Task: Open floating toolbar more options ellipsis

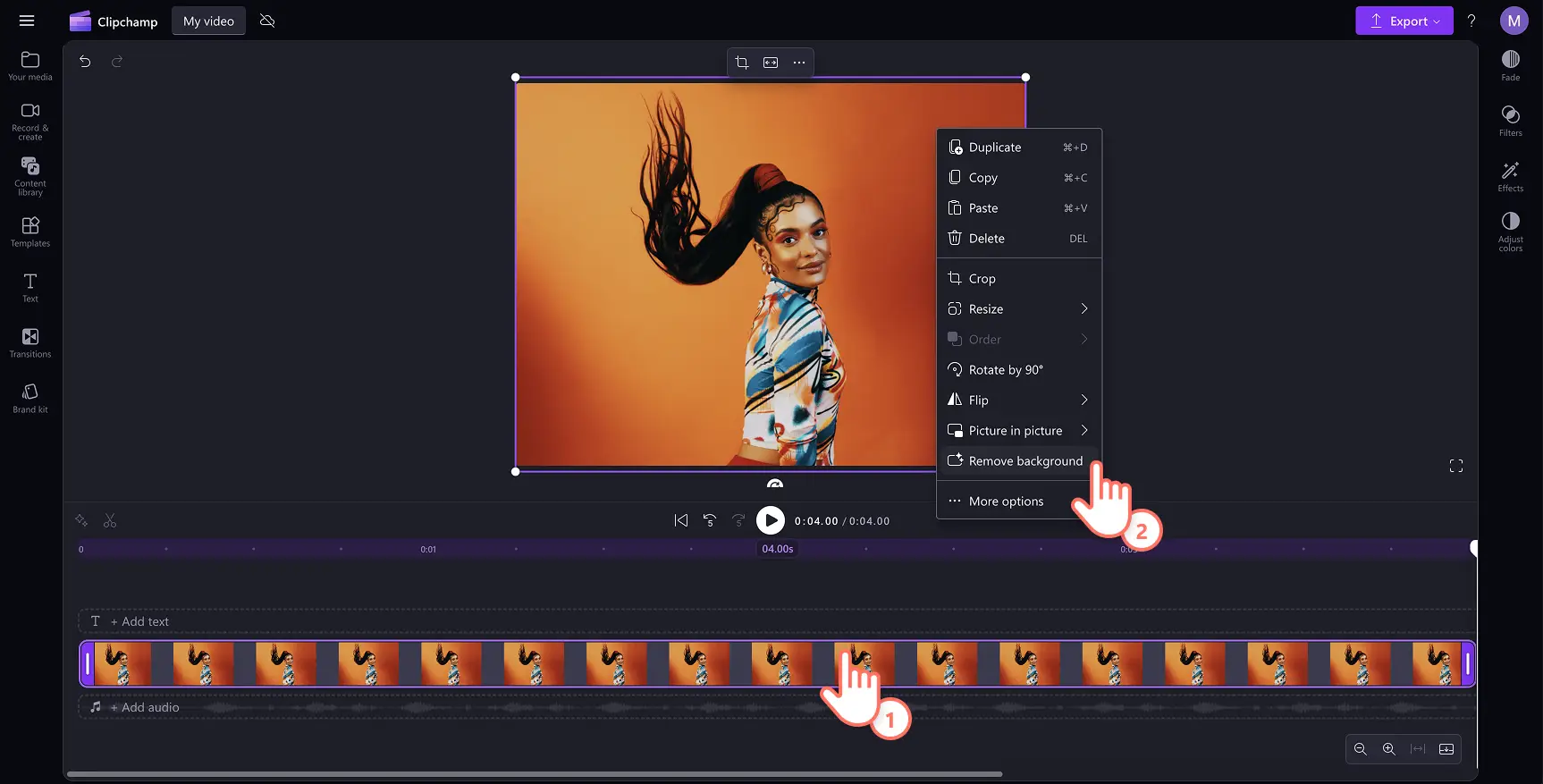Action: [799, 63]
